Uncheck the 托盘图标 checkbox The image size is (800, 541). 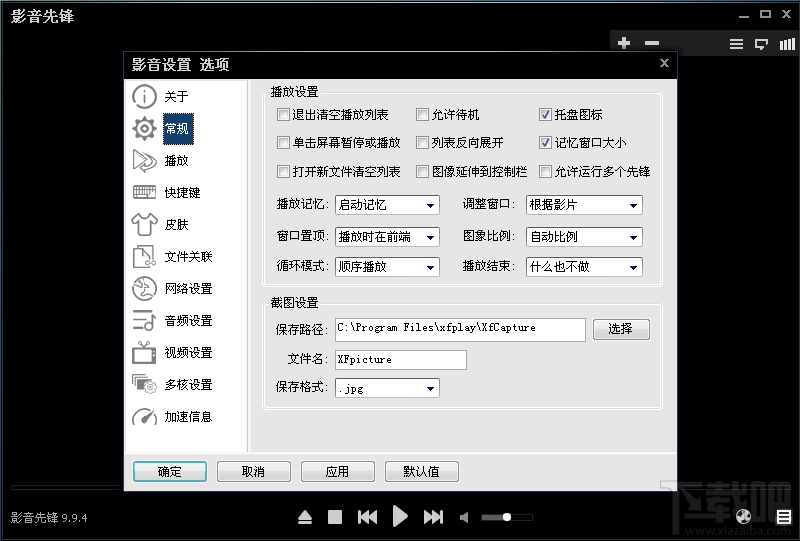(546, 115)
